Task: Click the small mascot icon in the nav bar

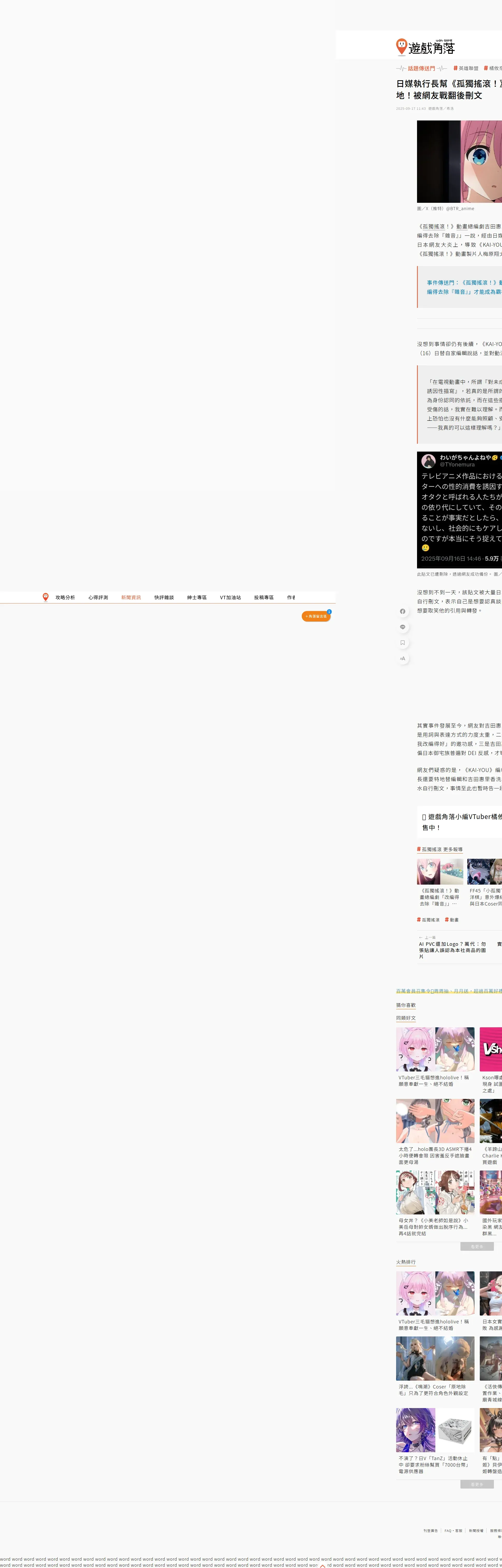Action: click(46, 597)
